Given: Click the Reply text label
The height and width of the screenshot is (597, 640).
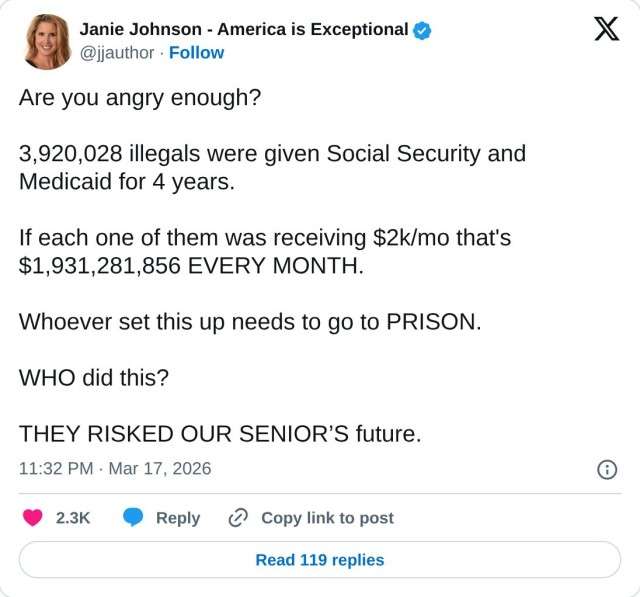Looking at the screenshot, I should pos(178,518).
